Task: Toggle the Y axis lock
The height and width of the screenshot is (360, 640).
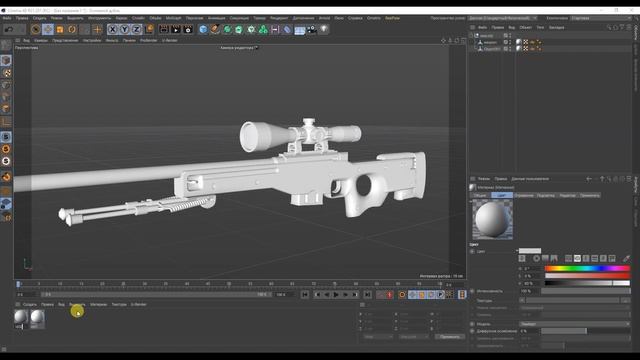Action: pos(124,29)
